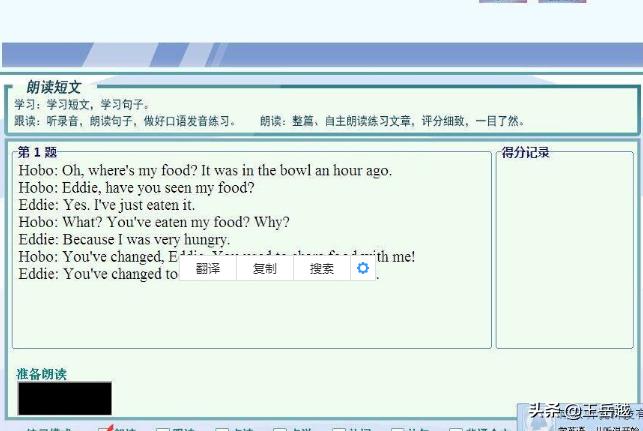Click the line "Hobo: What? You've eaten my food? Why?"
The width and height of the screenshot is (643, 431).
coord(154,222)
